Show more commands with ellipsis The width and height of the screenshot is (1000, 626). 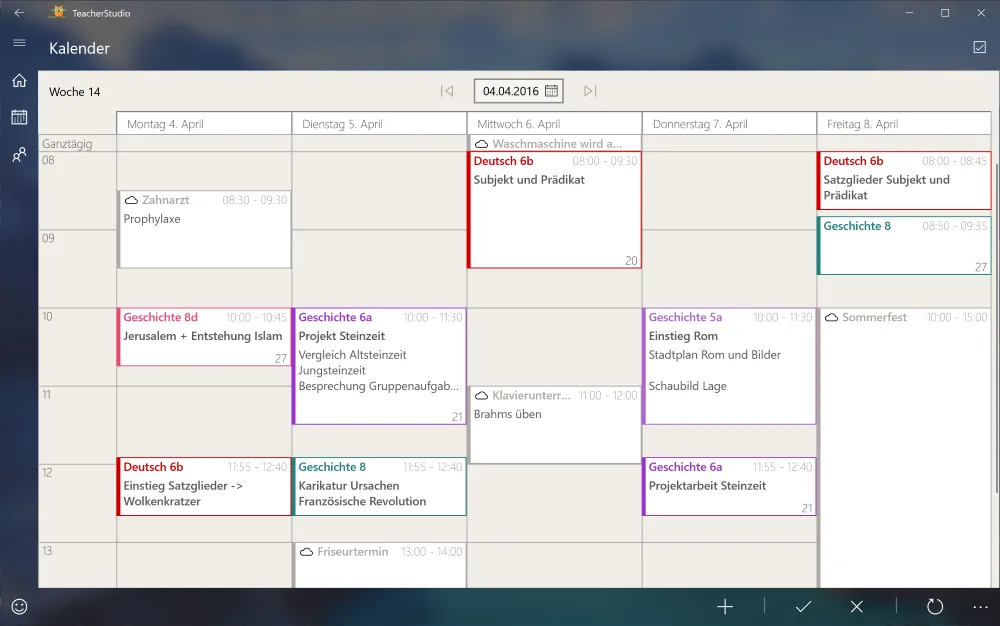pyautogui.click(x=980, y=607)
